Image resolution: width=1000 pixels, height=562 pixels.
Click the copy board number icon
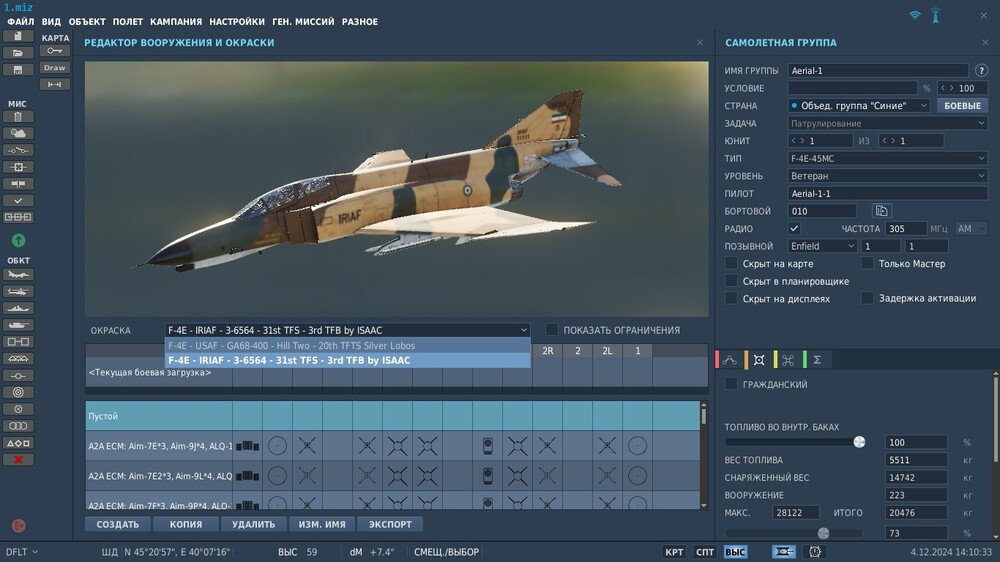(x=881, y=211)
